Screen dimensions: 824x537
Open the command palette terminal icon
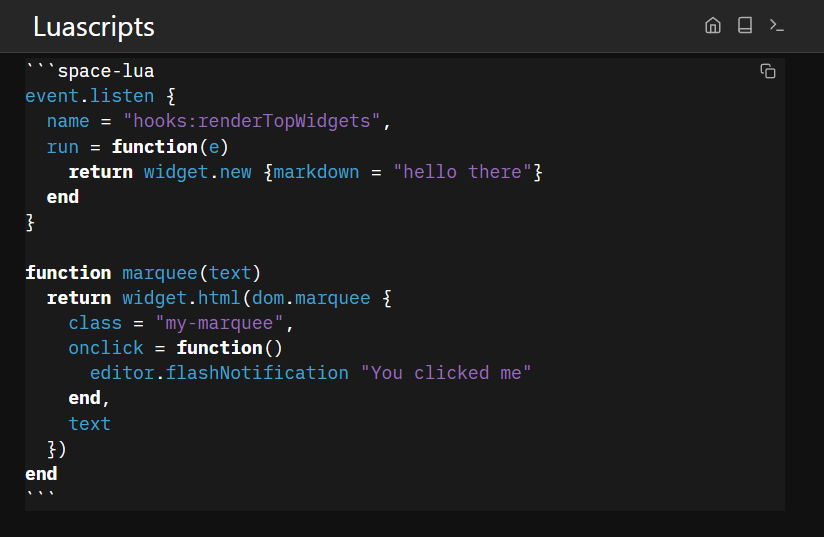pyautogui.click(x=777, y=26)
